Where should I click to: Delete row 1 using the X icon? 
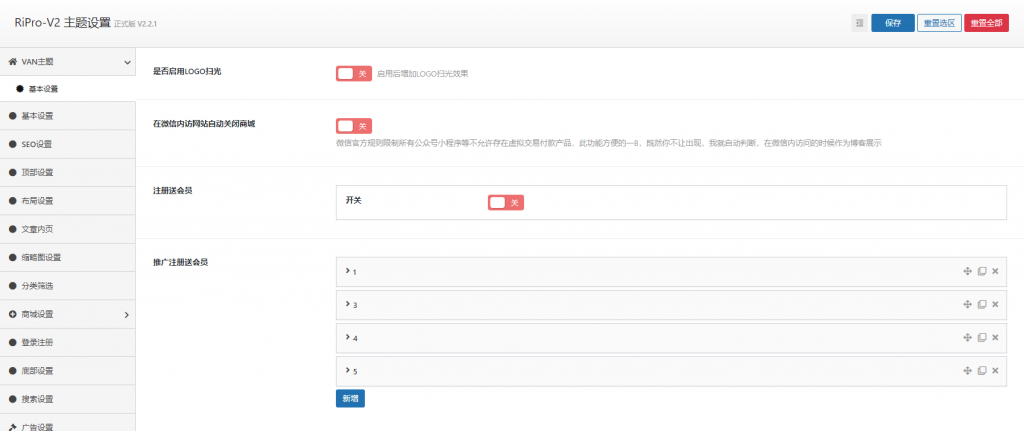(x=995, y=271)
